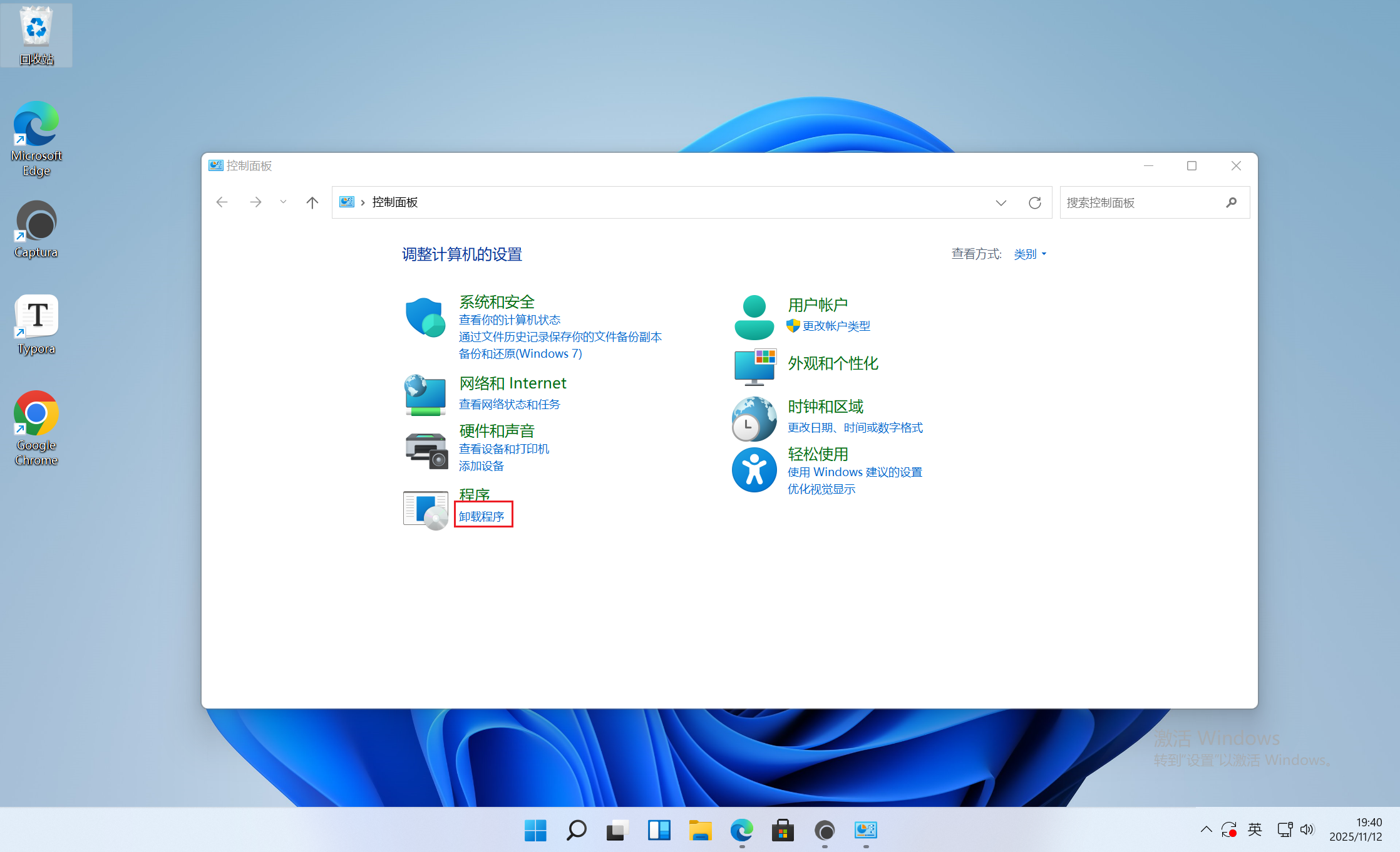Click the Network and Internet globe icon
Screen dimensions: 1400x852
425,395
